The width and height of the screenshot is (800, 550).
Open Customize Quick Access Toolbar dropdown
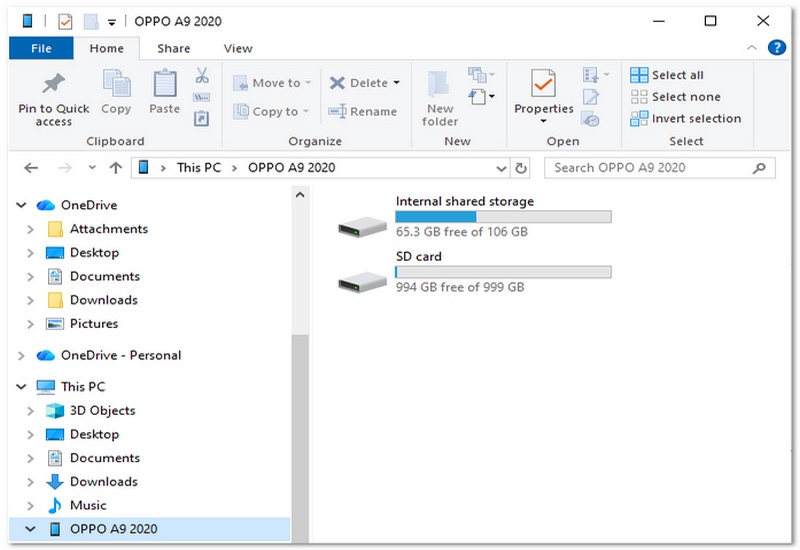112,22
